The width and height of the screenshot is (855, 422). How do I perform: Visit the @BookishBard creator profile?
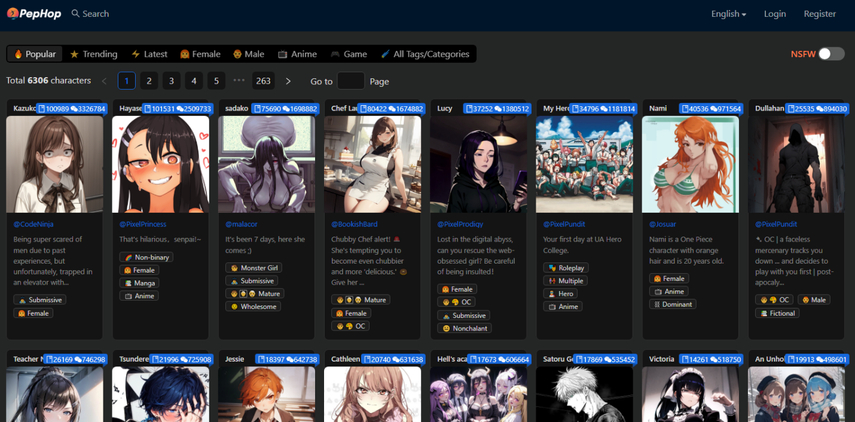click(x=354, y=224)
